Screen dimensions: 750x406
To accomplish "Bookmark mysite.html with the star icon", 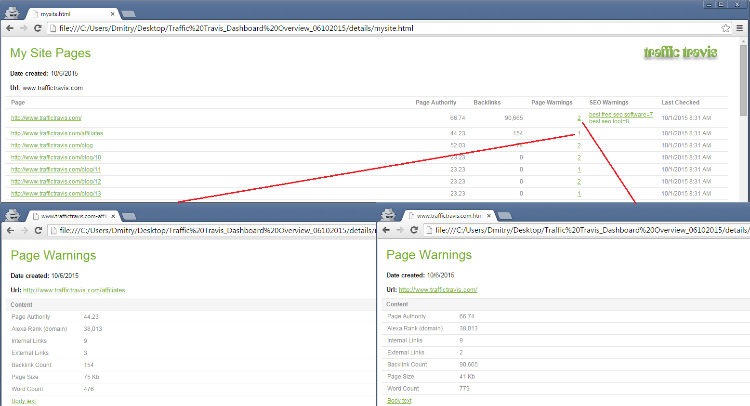I will (726, 28).
